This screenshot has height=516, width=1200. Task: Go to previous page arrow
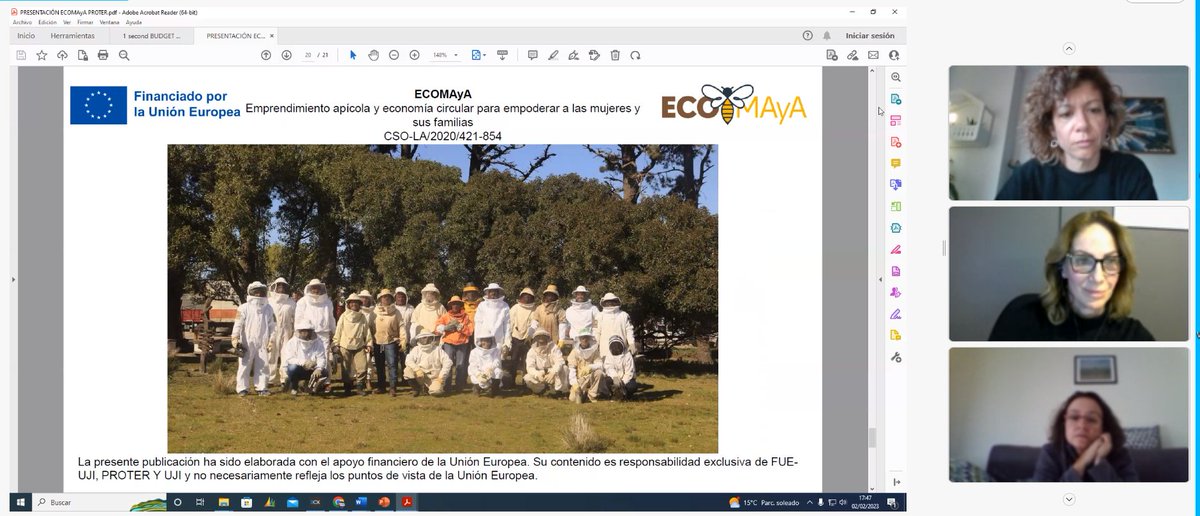coord(266,55)
